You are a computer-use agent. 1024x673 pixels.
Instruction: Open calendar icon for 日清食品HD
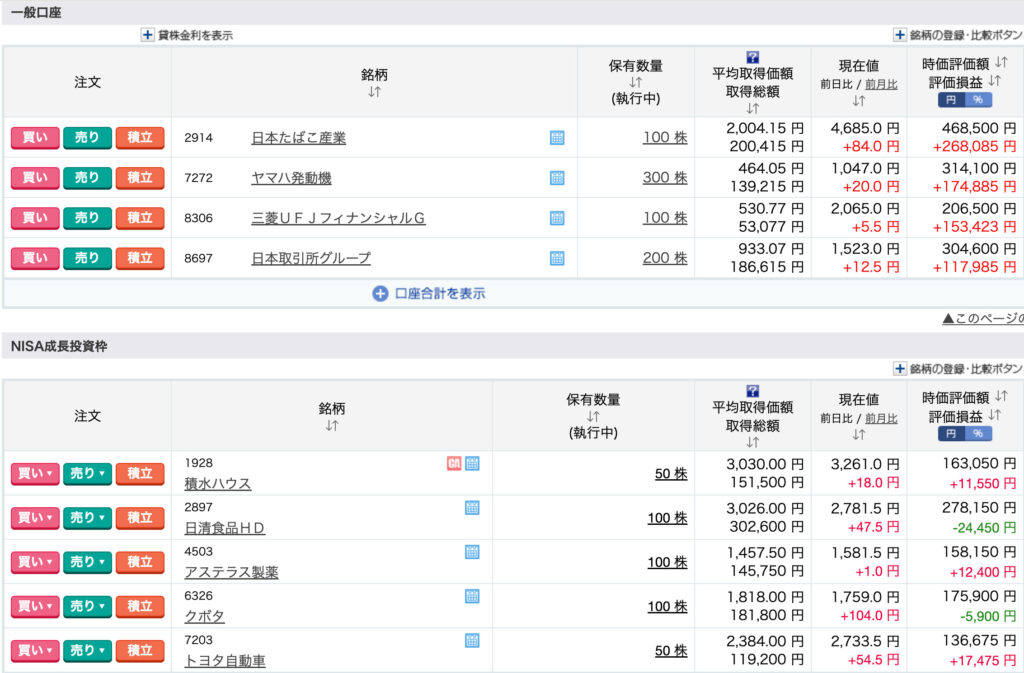[472, 507]
